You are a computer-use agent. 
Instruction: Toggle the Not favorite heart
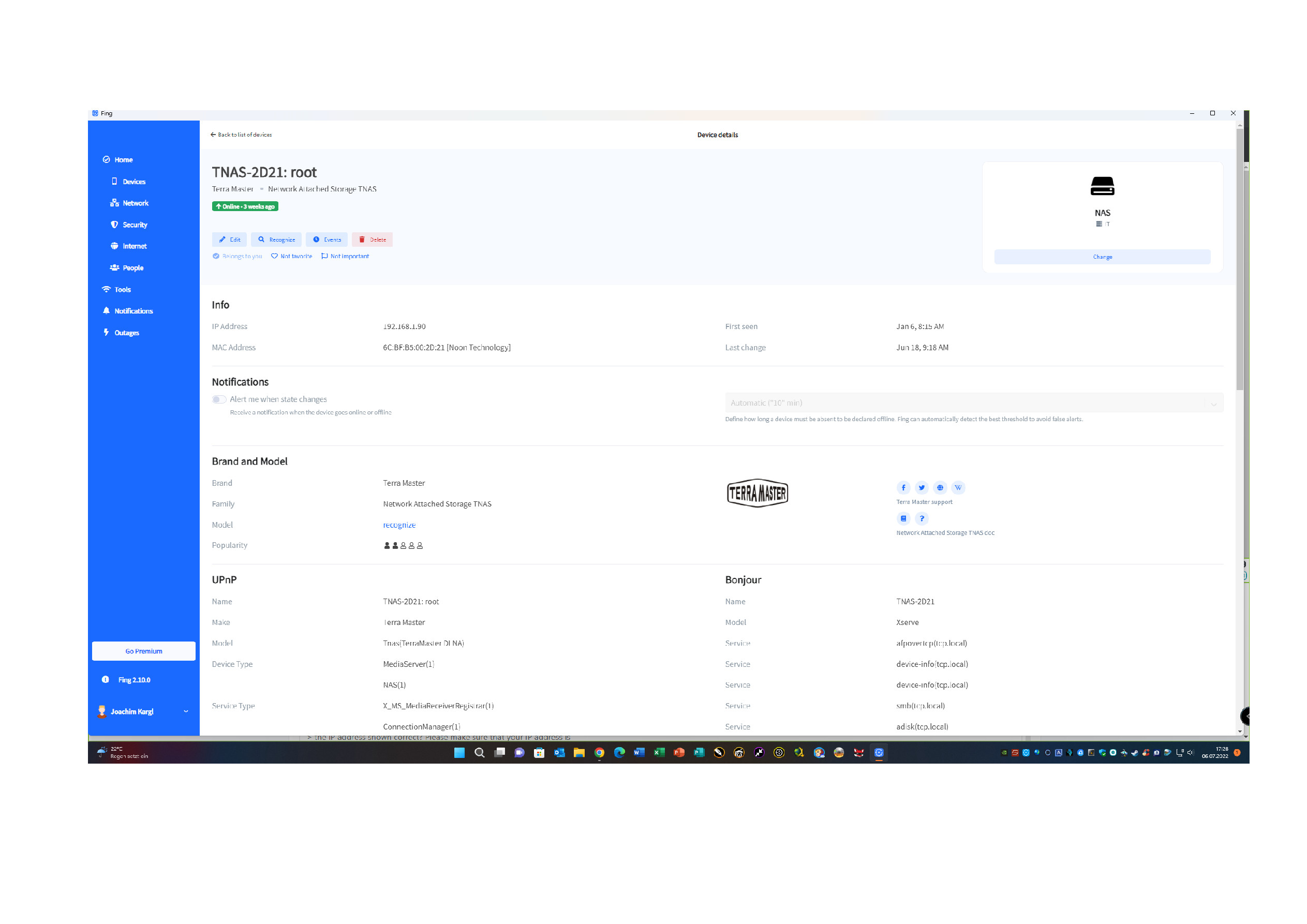click(291, 256)
